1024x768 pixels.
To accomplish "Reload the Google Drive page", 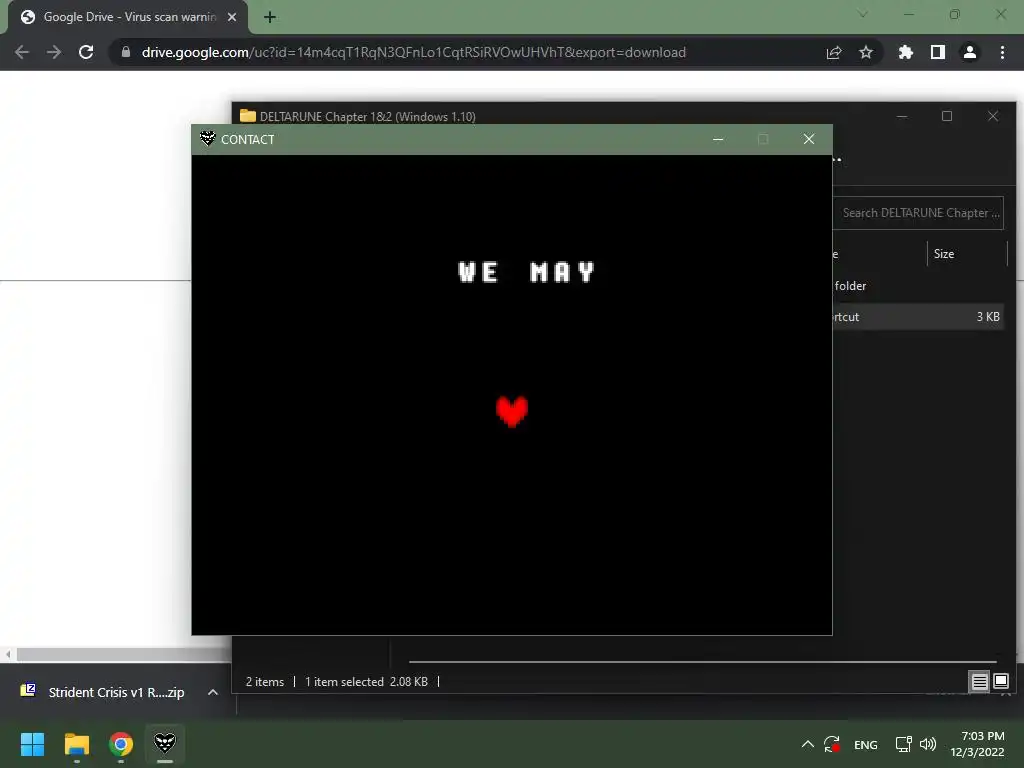I will [x=86, y=52].
